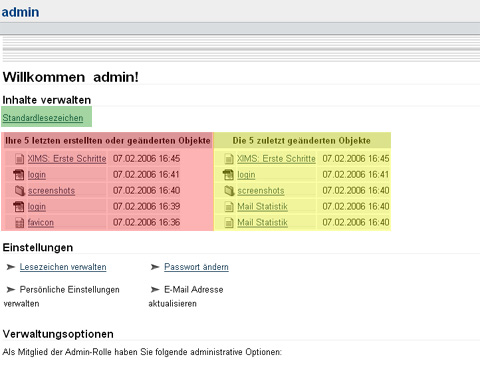
Task: Open screenshots folder link in red table
Action: 51,191
